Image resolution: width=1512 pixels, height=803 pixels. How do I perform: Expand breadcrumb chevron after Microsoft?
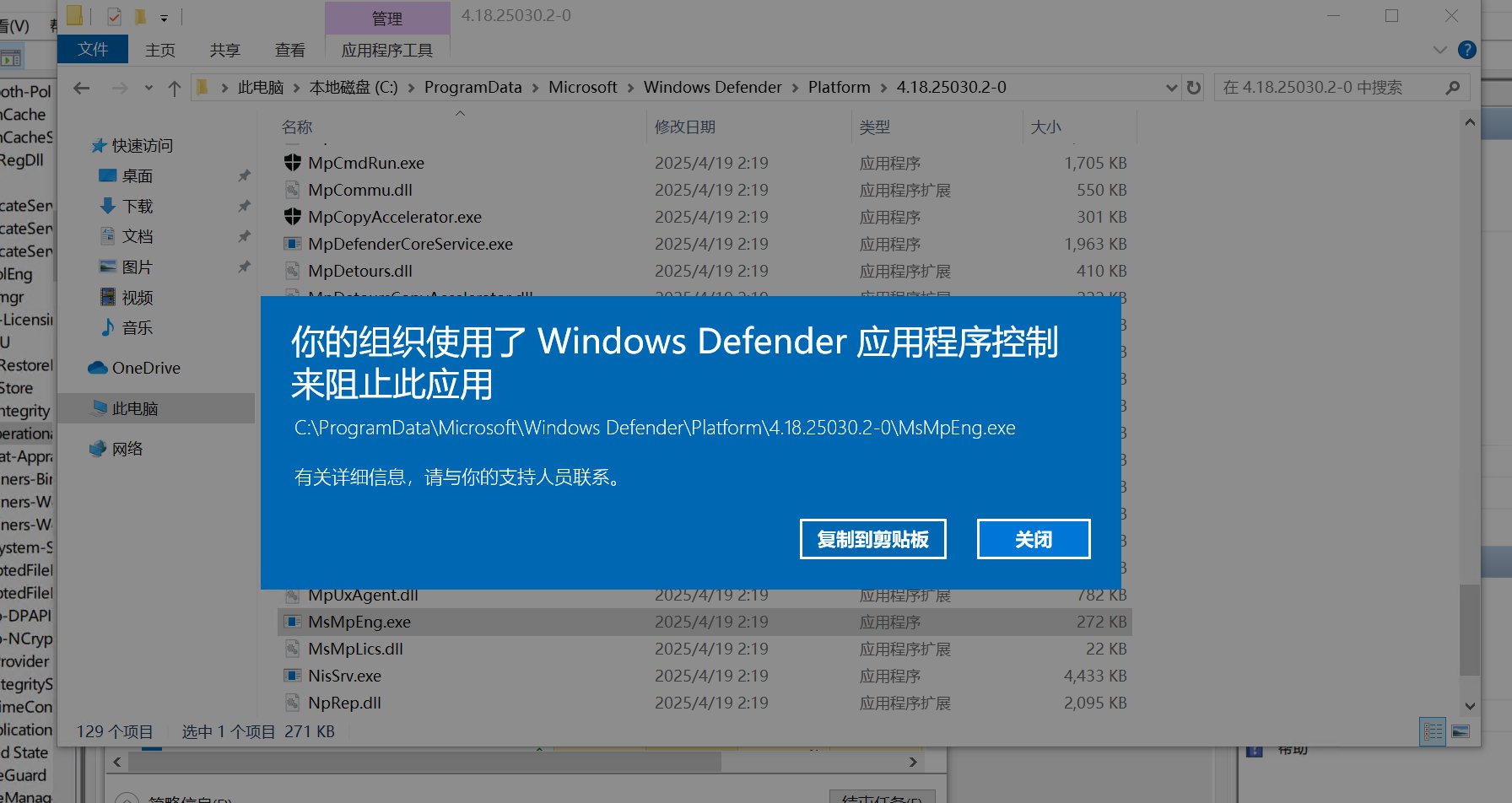click(630, 88)
